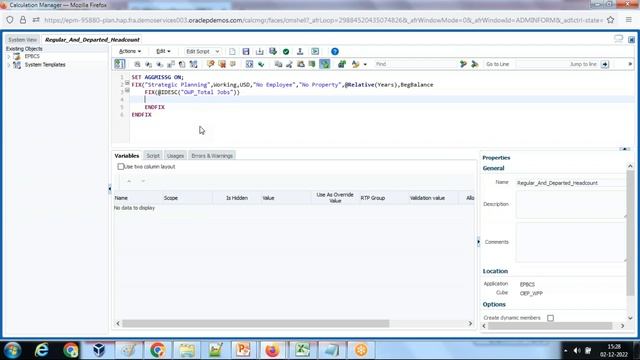The image size is (640, 360).
Task: Switch to the System View tab
Action: 22,40
